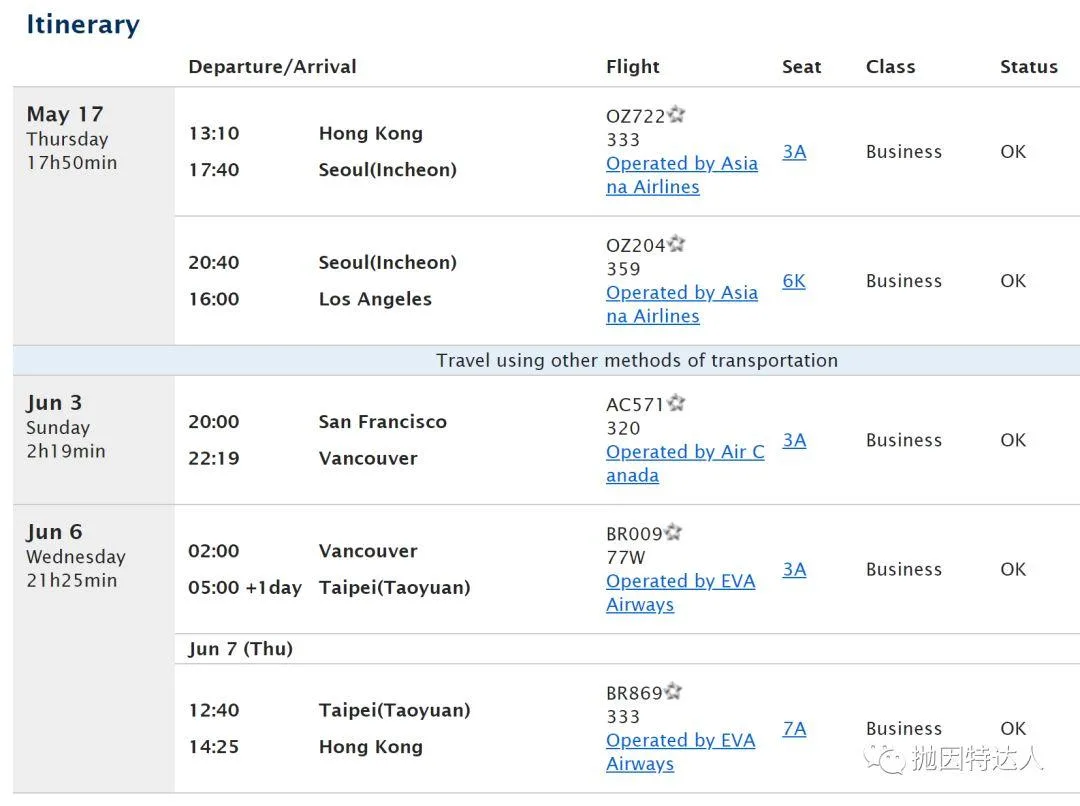Click the WeChat watermark icon

pos(885,758)
